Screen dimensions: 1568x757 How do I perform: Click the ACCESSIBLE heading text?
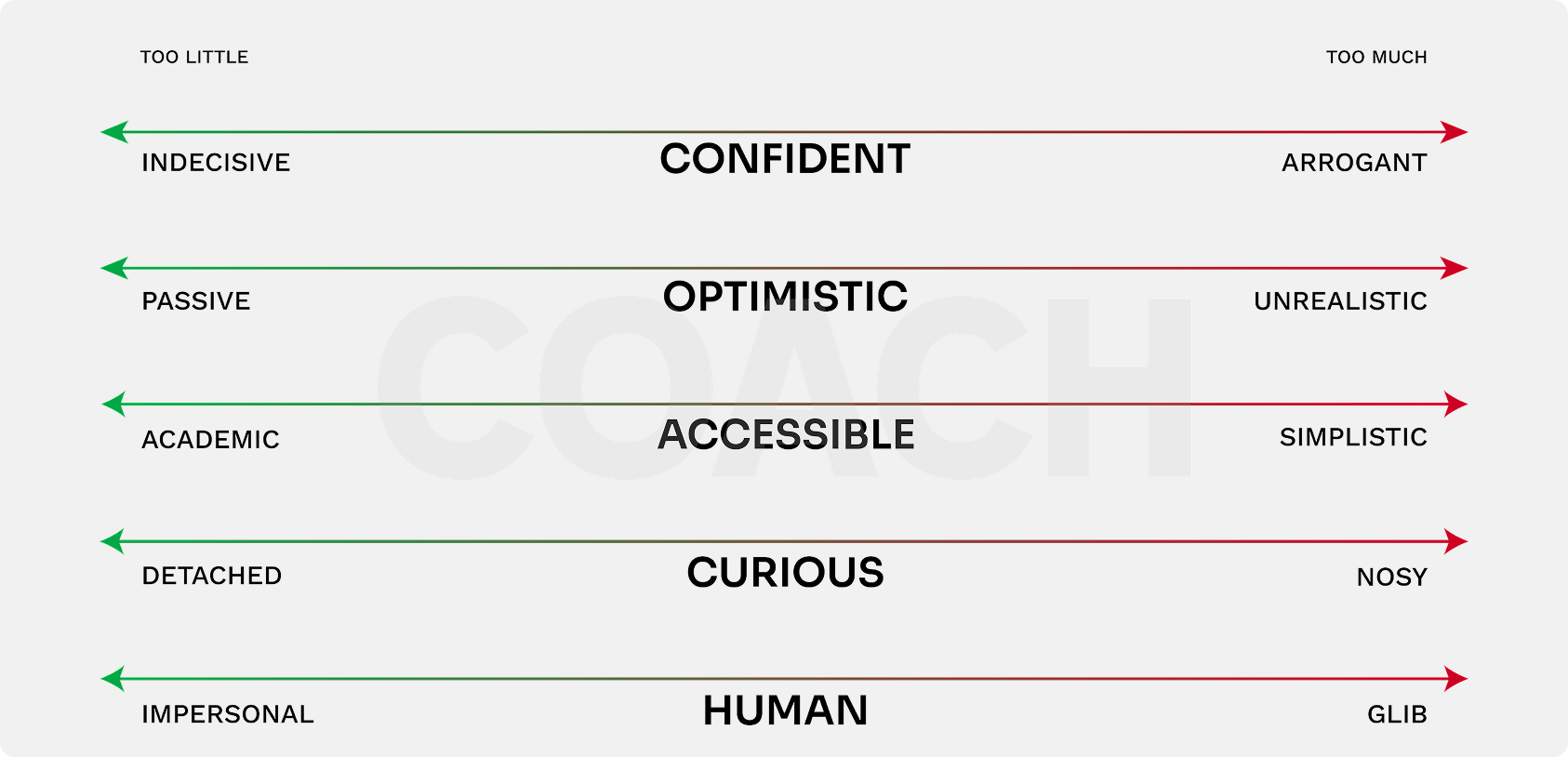[x=786, y=434]
